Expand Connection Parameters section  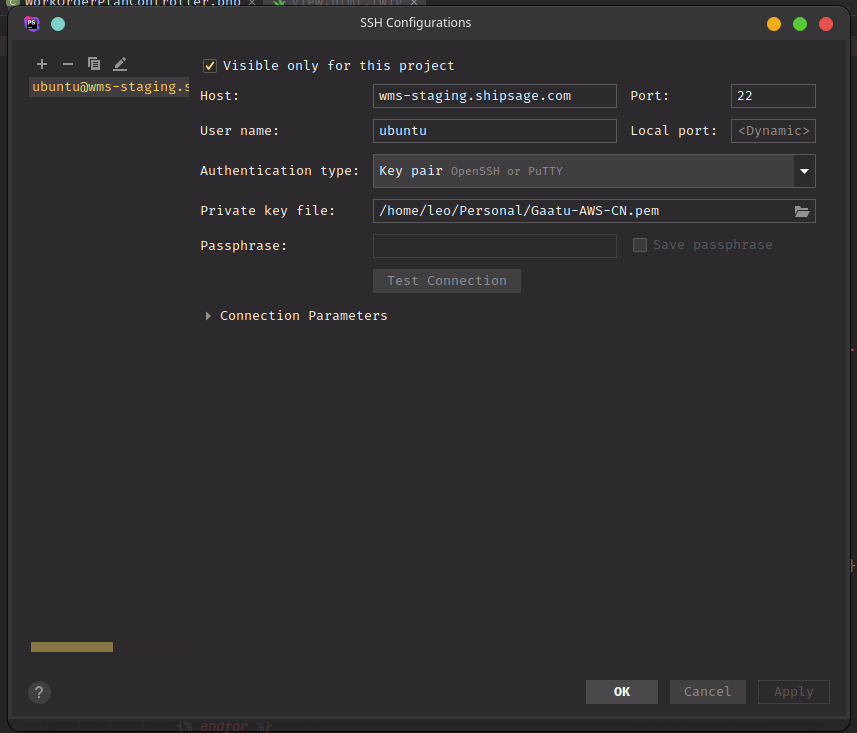pyautogui.click(x=208, y=316)
